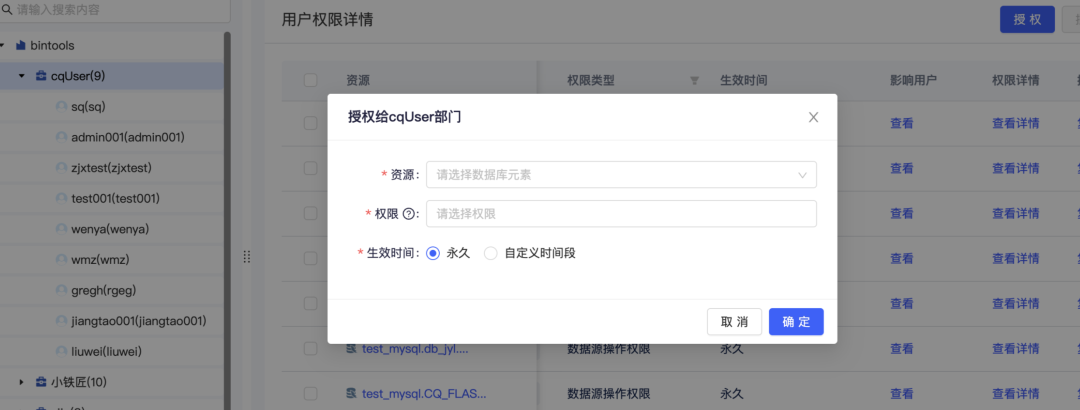Screen dimensions: 1080x410
Task: Click the 影响用户 column header
Action: 913,81
